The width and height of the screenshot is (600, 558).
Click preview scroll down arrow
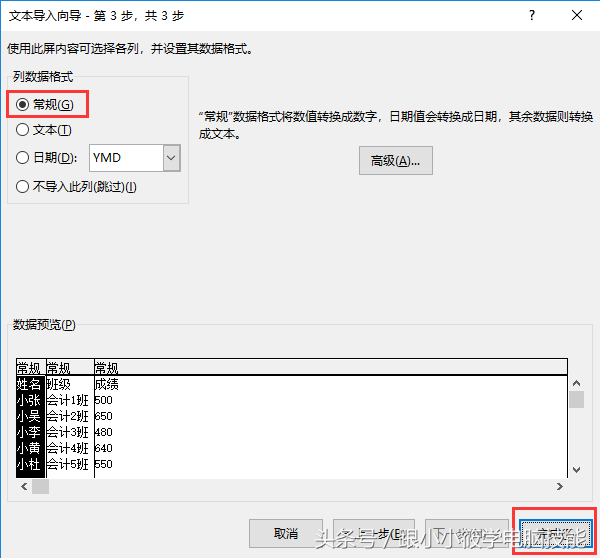click(x=576, y=470)
